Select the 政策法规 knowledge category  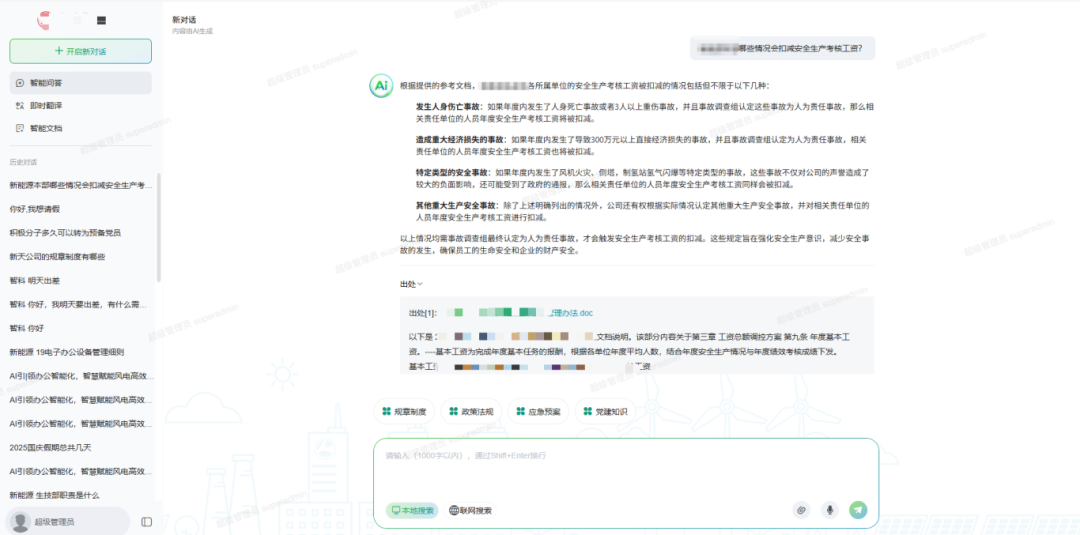pyautogui.click(x=471, y=411)
